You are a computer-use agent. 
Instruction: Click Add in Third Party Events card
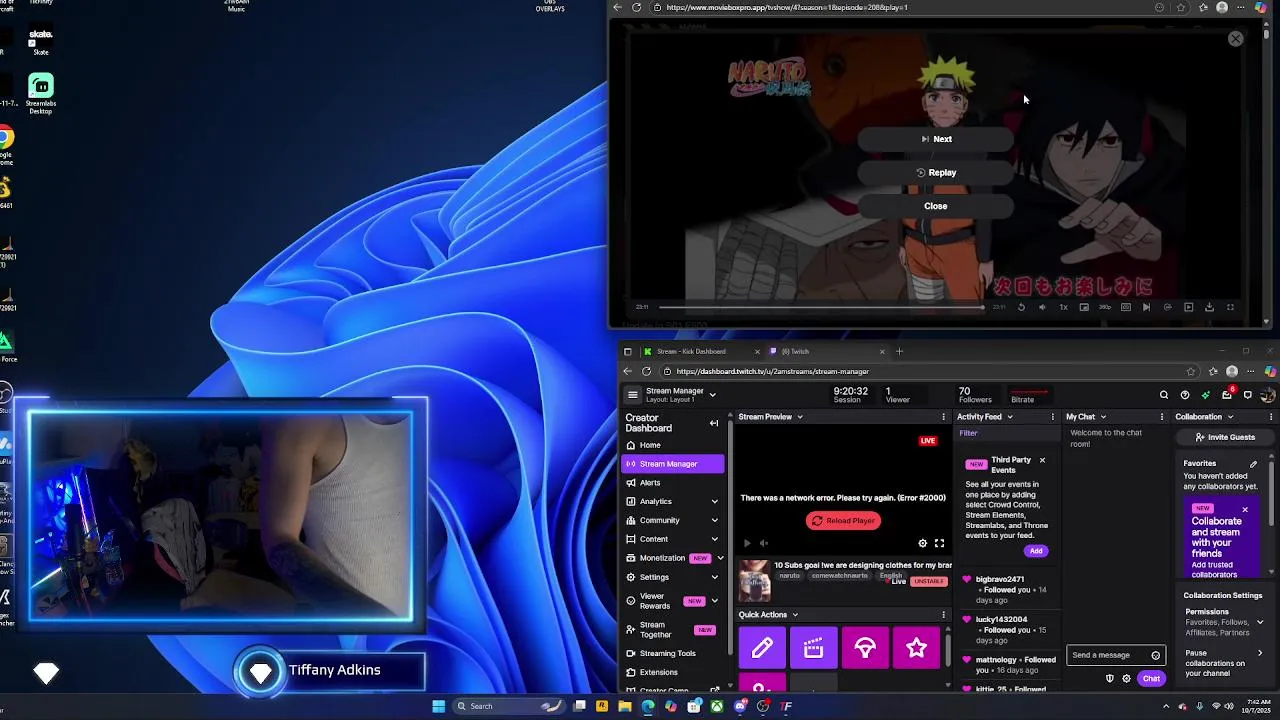1036,551
